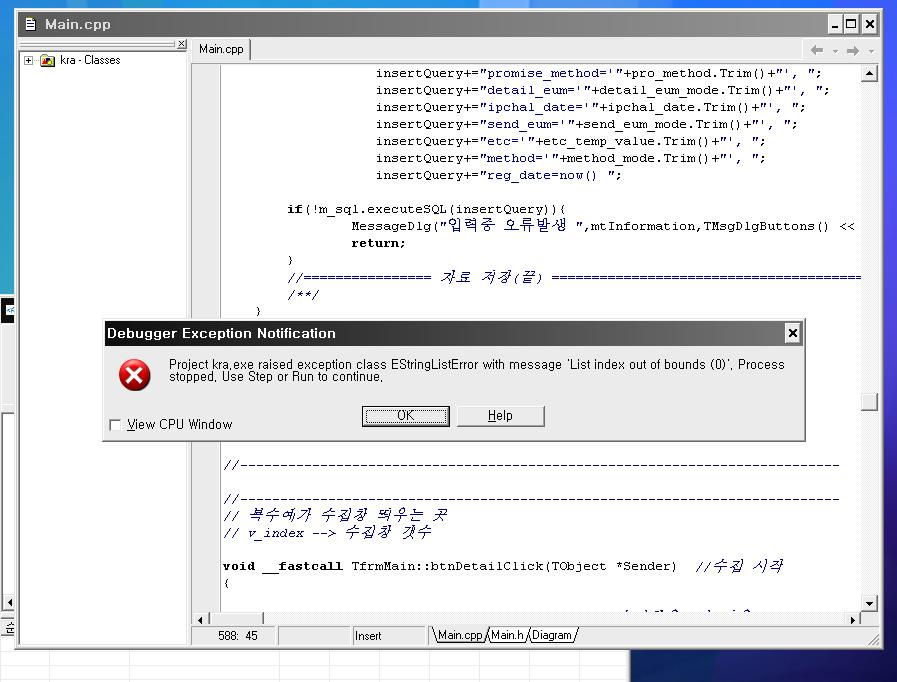Click the editor vertical scrollbar down arrow
The image size is (897, 682).
(869, 603)
